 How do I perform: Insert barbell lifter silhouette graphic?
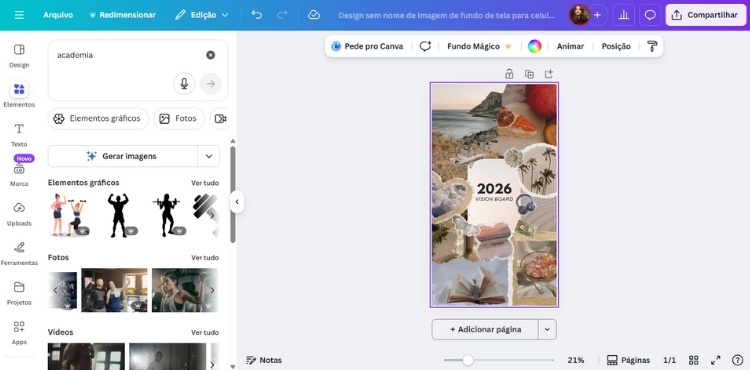[166, 215]
